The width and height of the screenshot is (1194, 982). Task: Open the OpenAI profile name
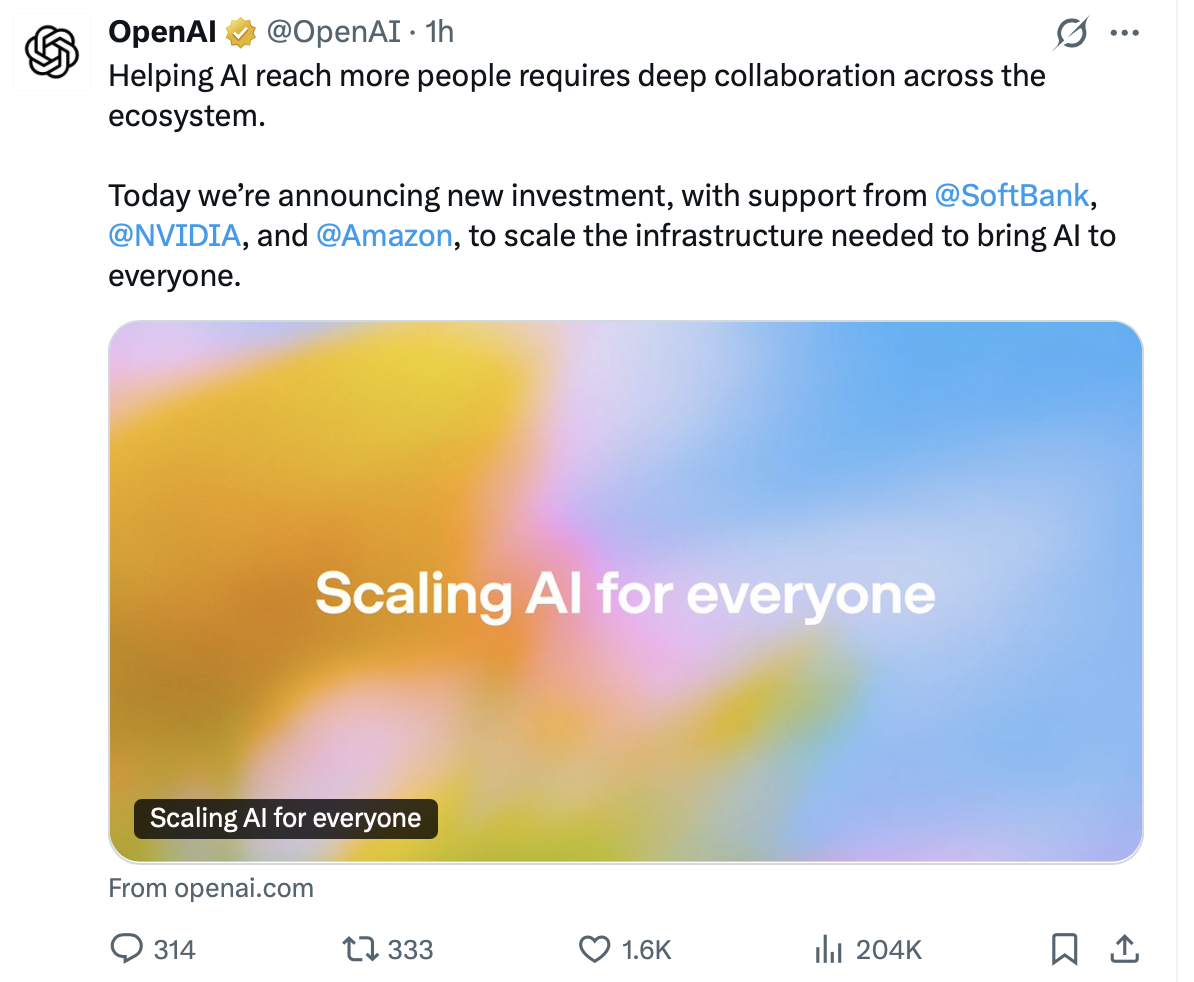point(161,31)
